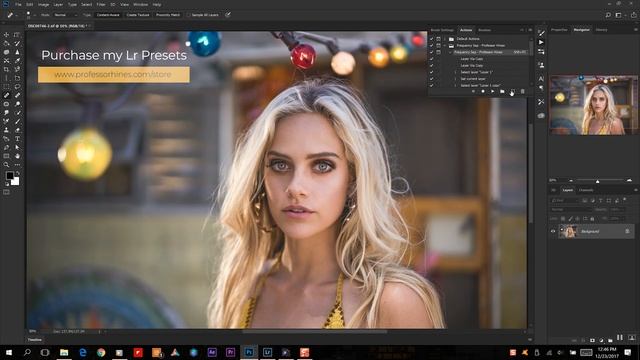Choose Create Texture type button
This screenshot has height=360, width=640.
pos(138,15)
